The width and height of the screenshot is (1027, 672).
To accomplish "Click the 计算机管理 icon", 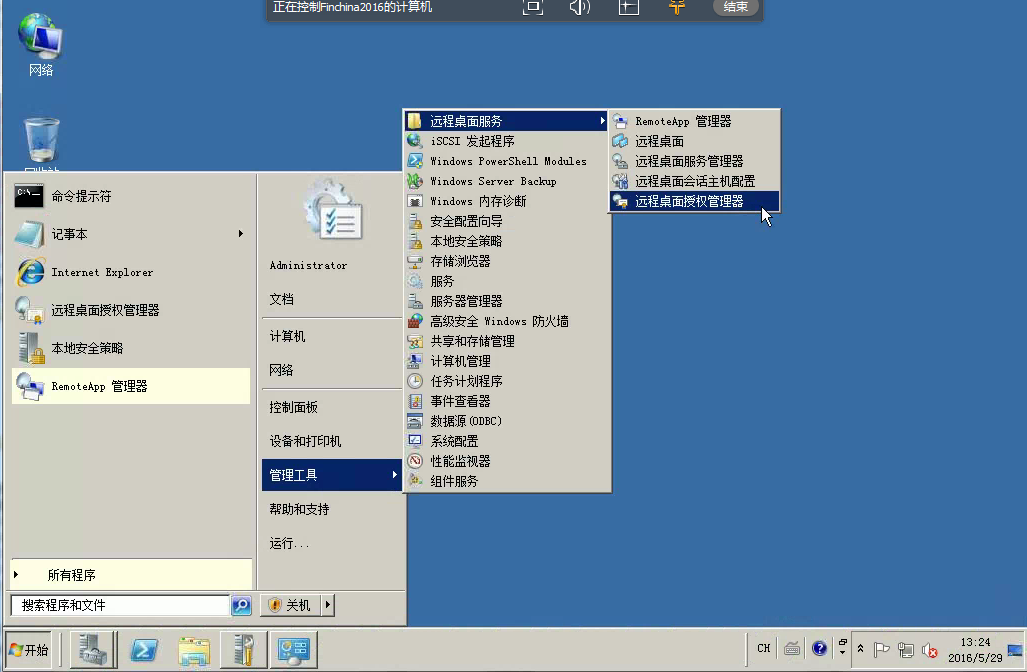I will pos(415,361).
